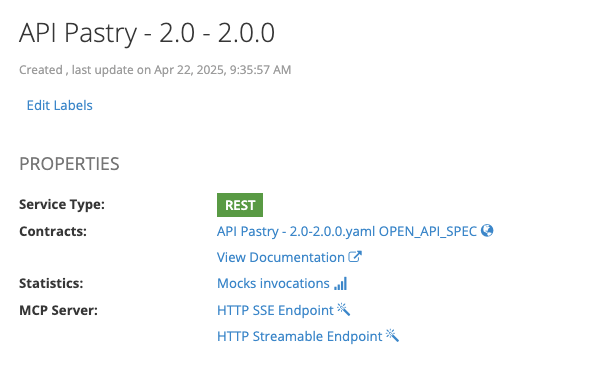Click the MCP Server label

click(58, 310)
